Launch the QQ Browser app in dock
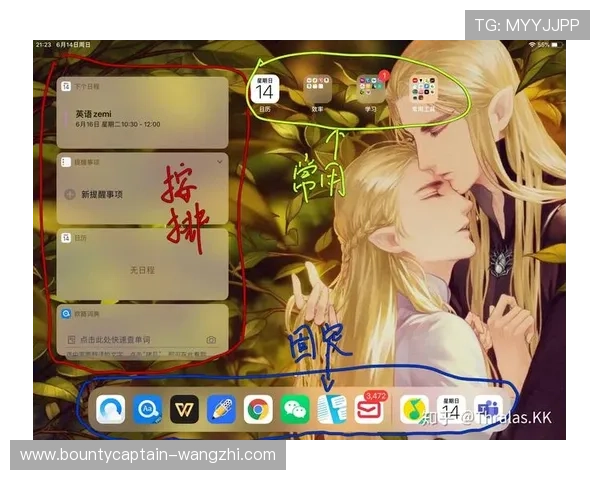The height and width of the screenshot is (480, 600). tap(111, 410)
